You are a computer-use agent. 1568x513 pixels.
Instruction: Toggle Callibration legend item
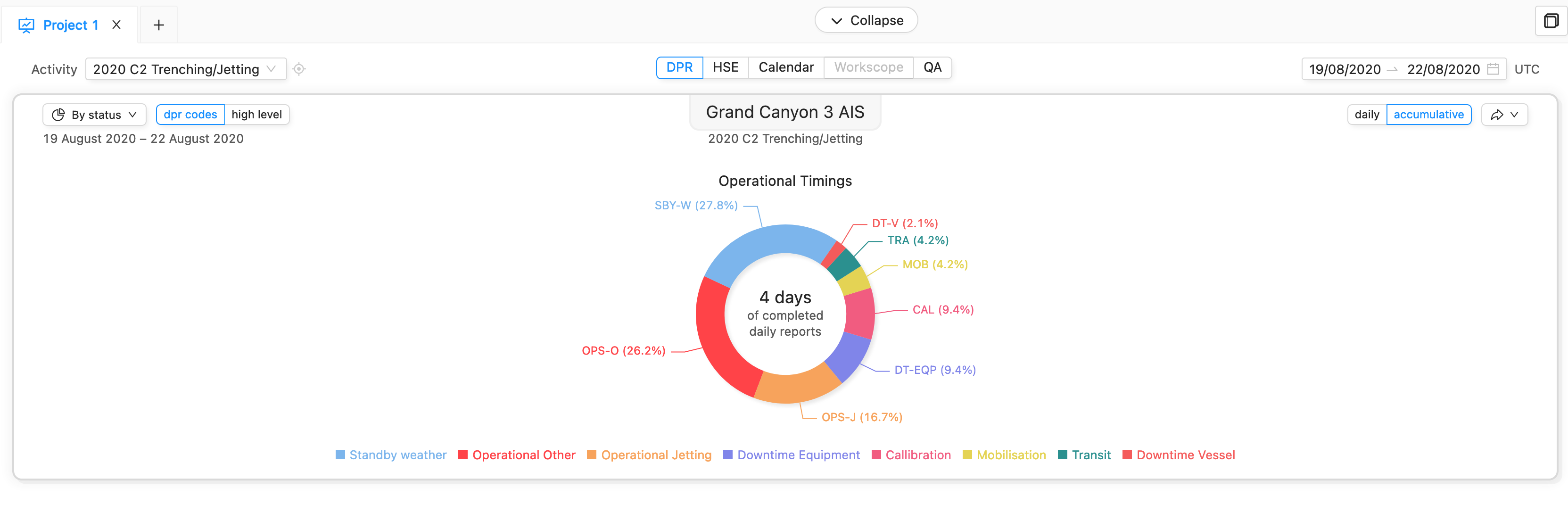(x=911, y=455)
